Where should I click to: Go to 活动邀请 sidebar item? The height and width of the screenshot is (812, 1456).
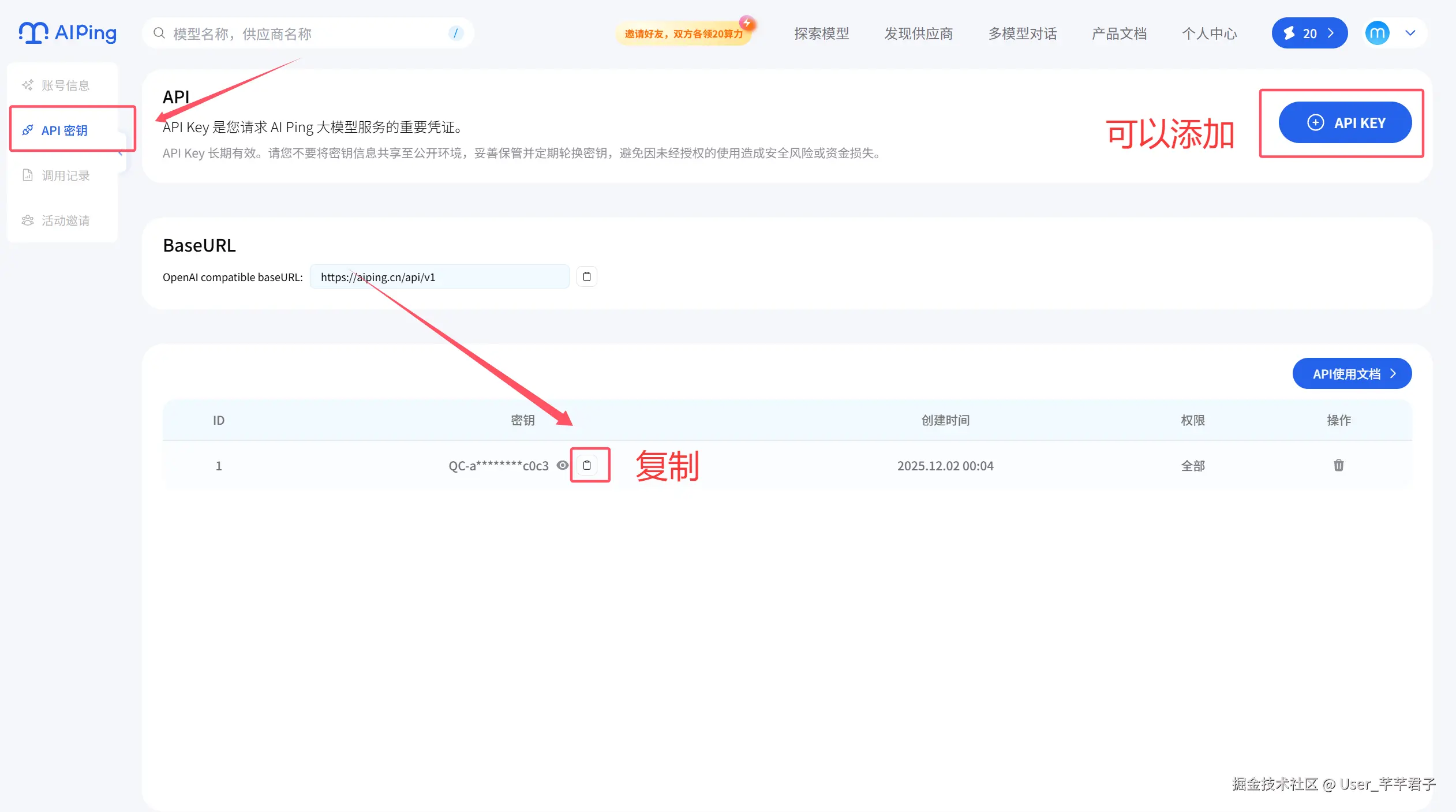click(x=65, y=220)
